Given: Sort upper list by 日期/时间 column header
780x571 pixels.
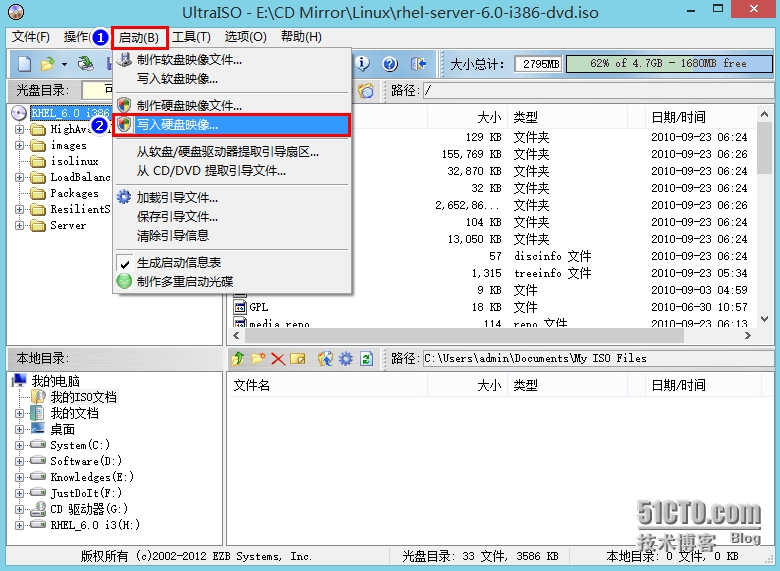Looking at the screenshot, I should tap(700, 117).
